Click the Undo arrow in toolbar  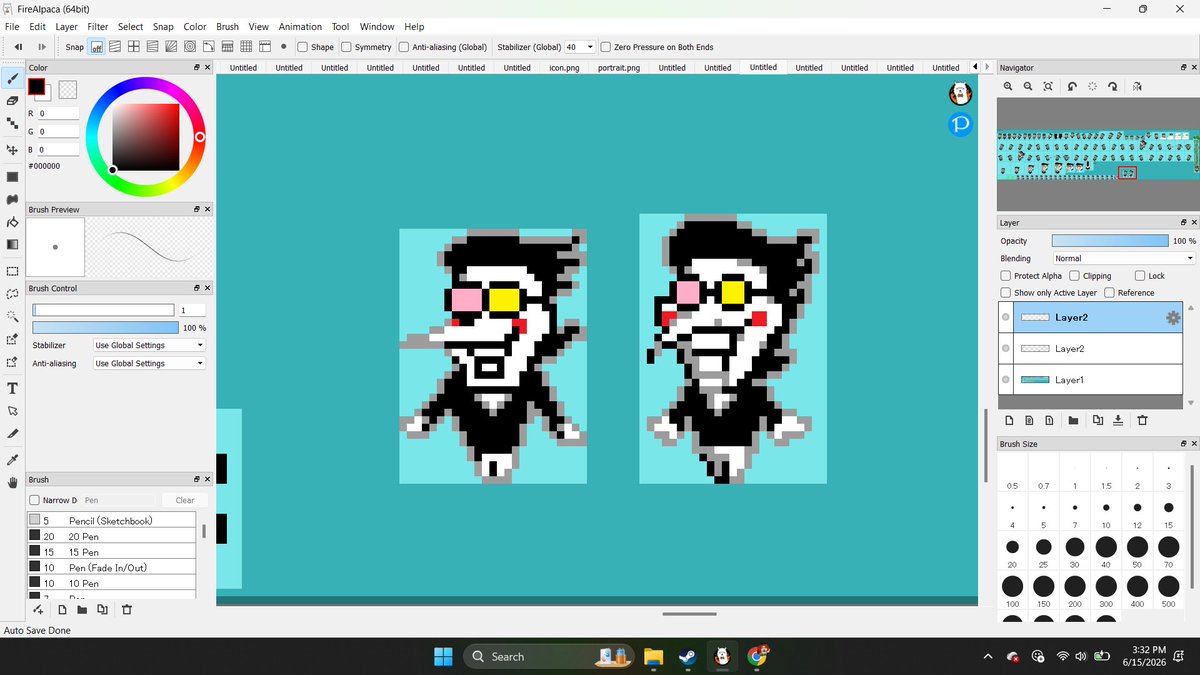[x=18, y=46]
